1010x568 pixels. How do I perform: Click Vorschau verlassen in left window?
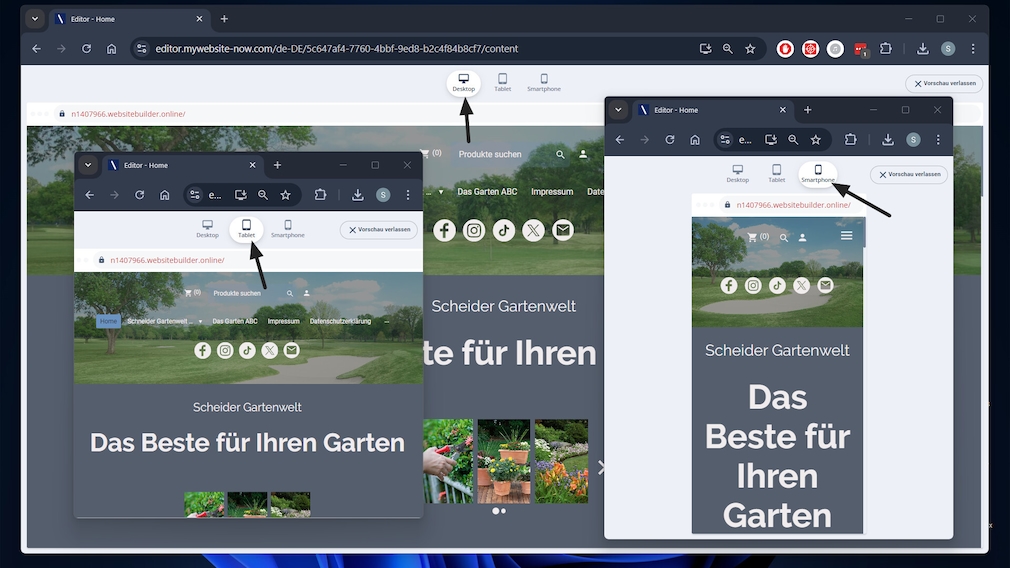[x=379, y=229]
